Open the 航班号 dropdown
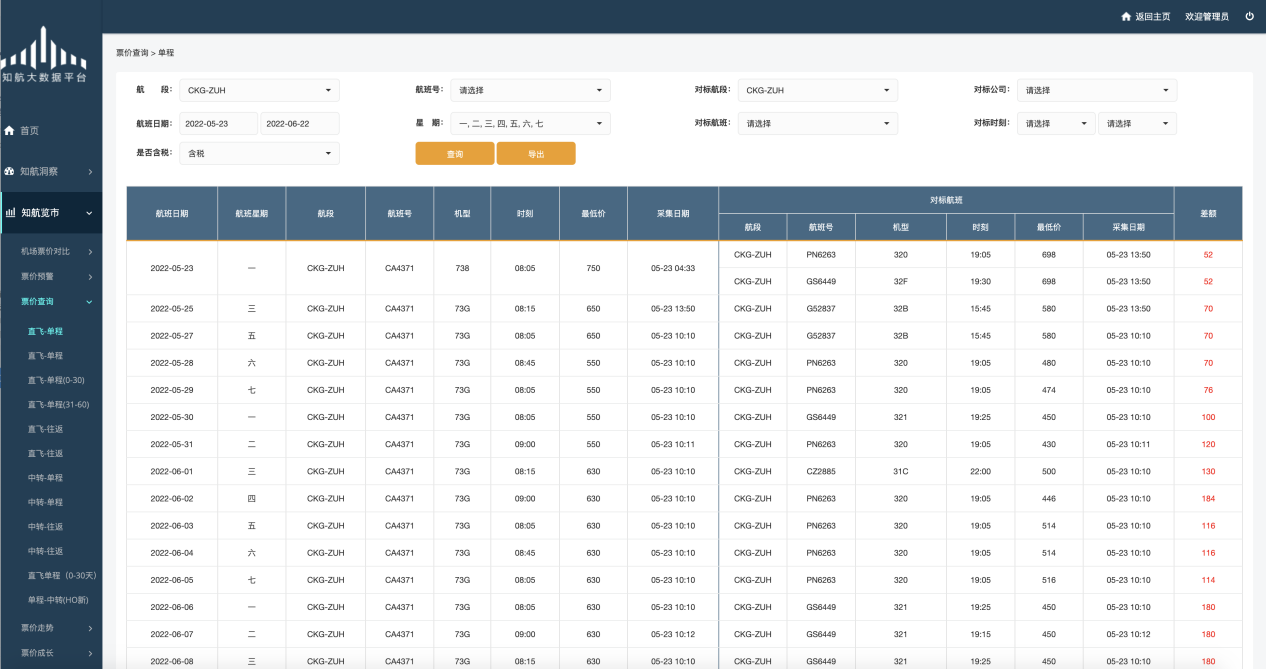Screen dimensions: 1266x669 tap(530, 90)
